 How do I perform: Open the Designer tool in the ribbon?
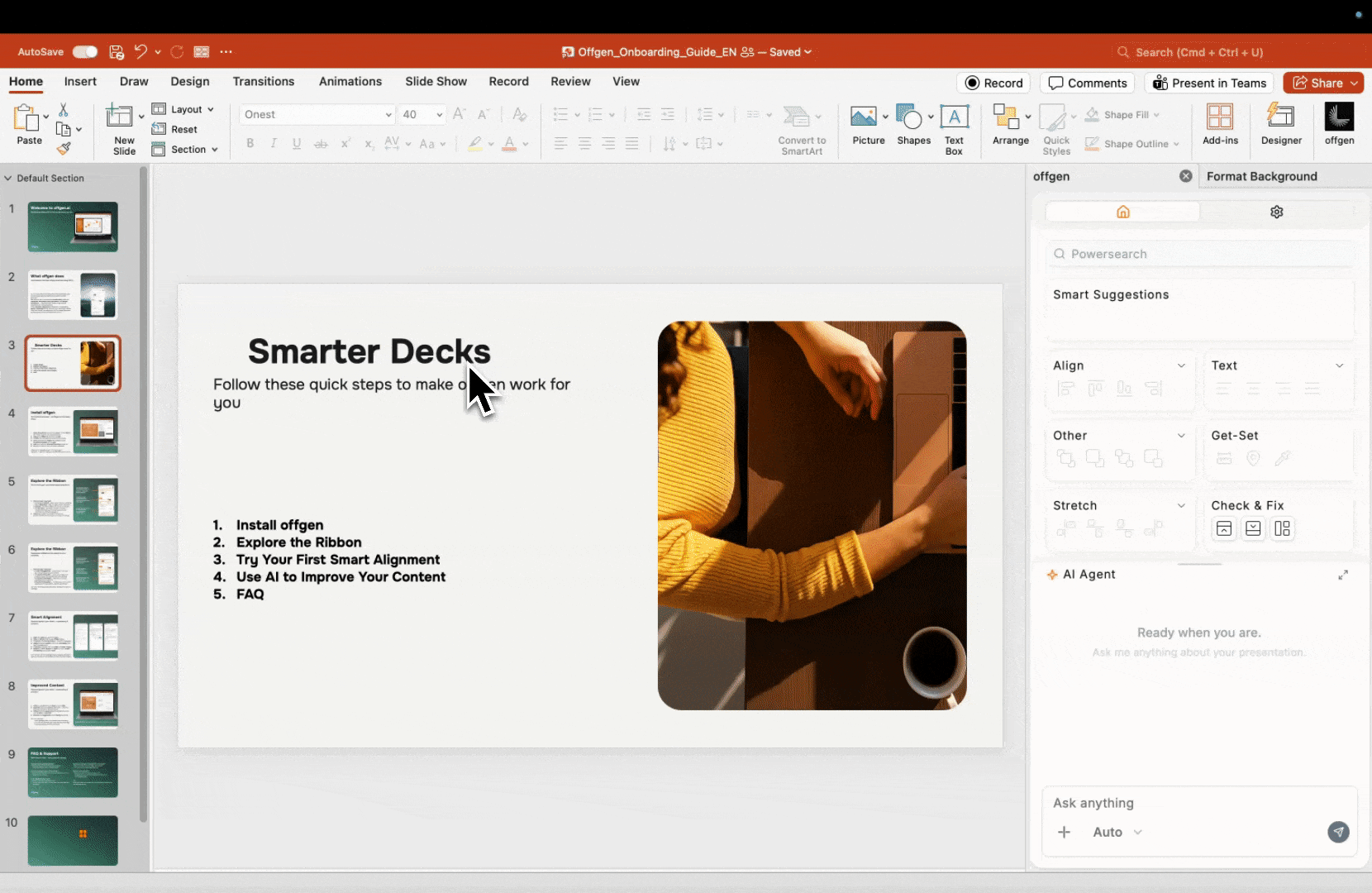tap(1280, 123)
